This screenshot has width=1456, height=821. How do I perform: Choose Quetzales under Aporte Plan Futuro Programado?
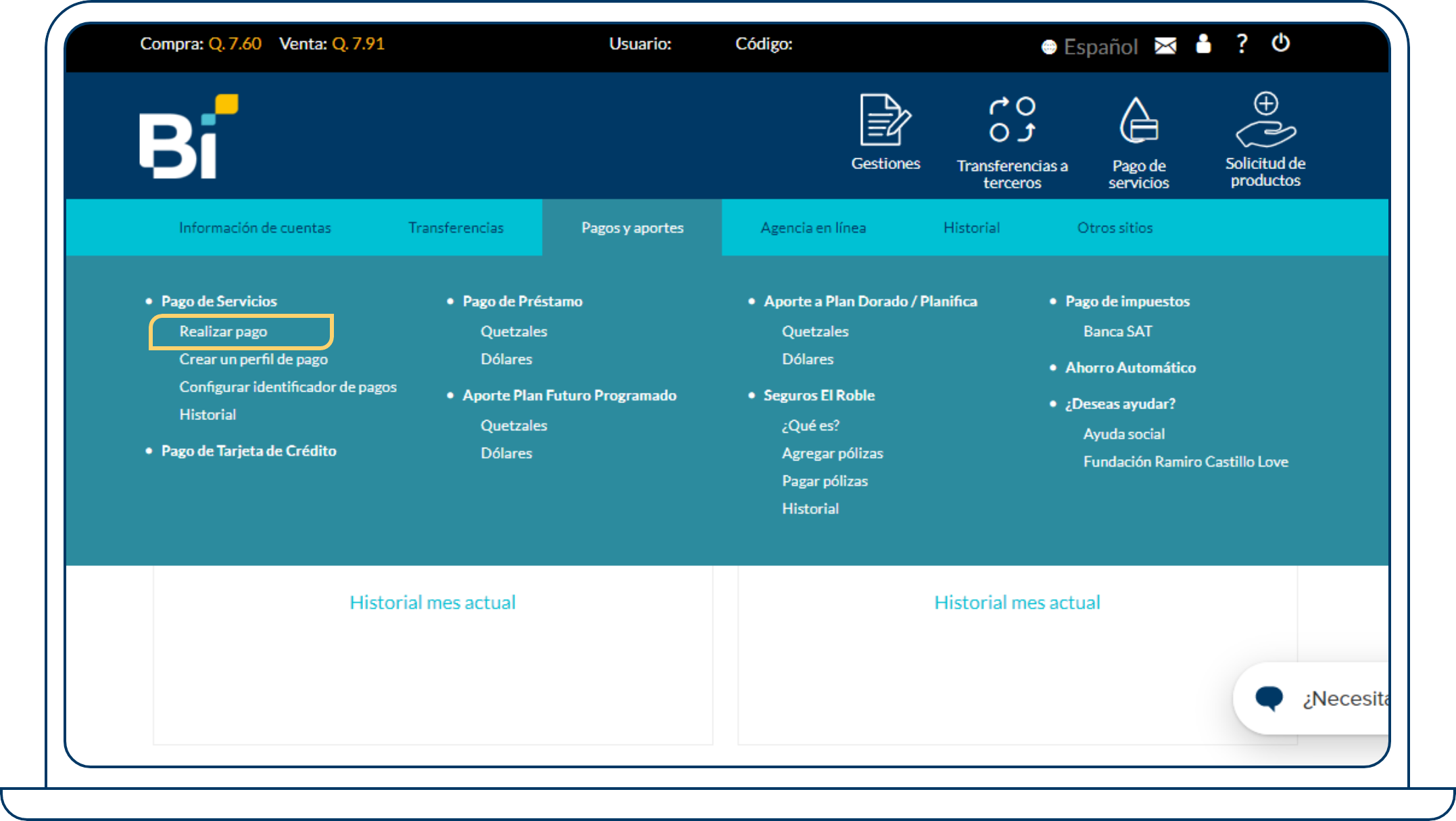(514, 425)
